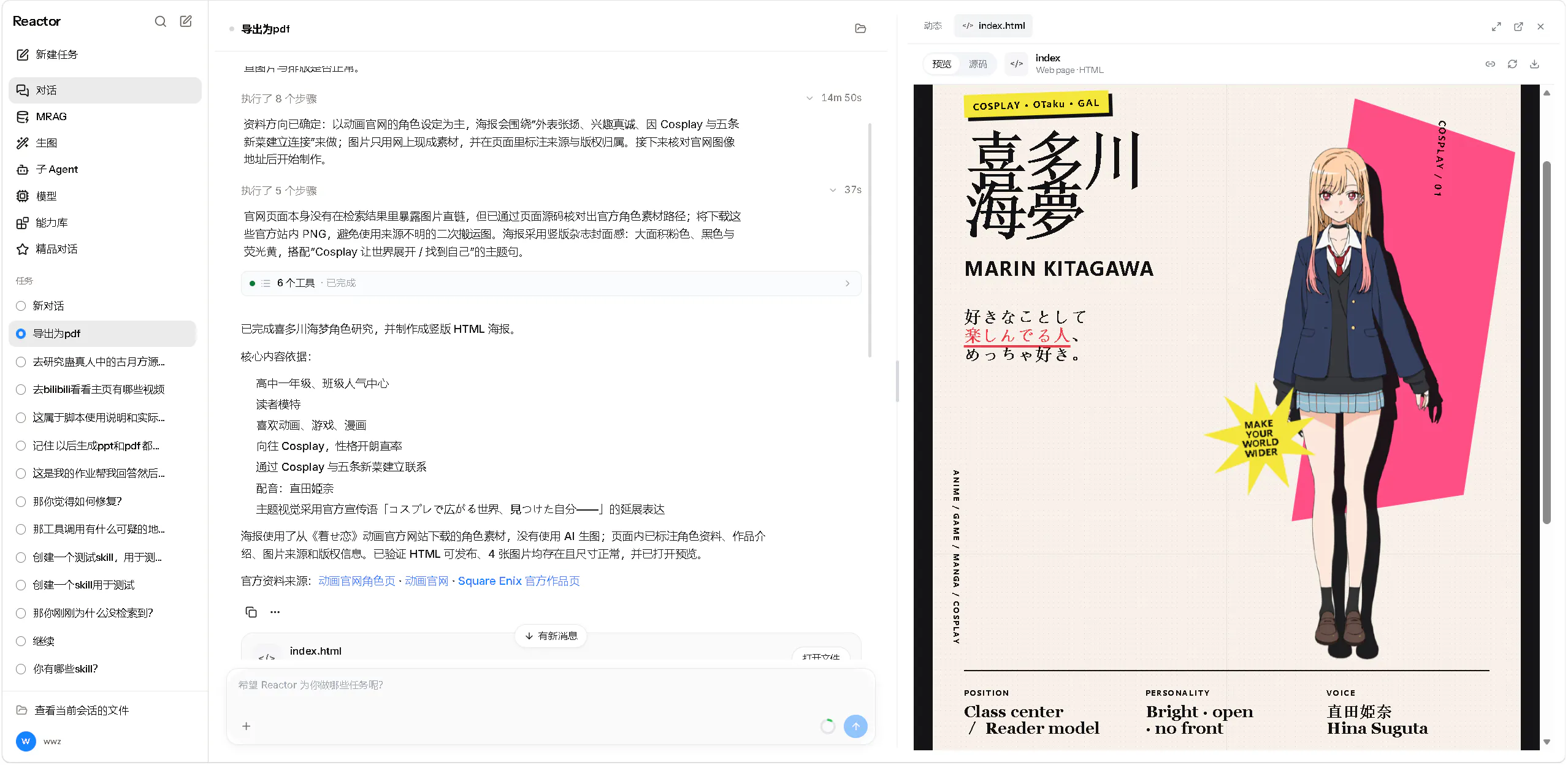
Task: Click the 子 Agent robot icon
Action: pyautogui.click(x=23, y=169)
